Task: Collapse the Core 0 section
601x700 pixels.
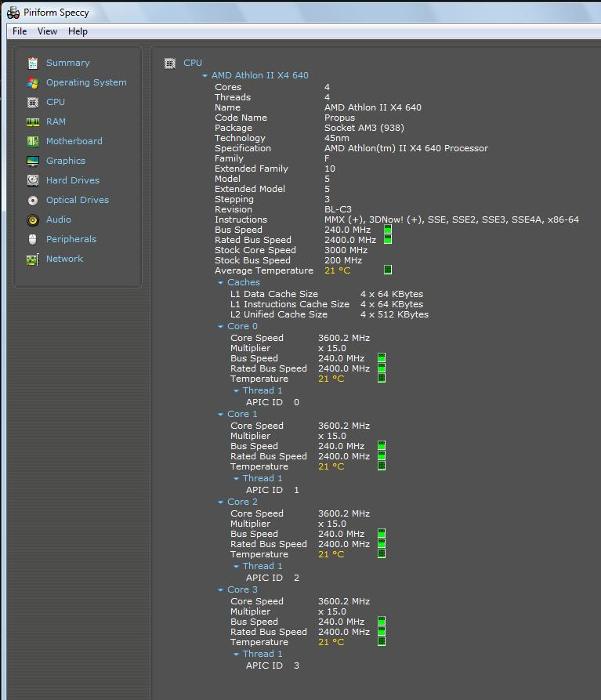Action: tap(221, 327)
